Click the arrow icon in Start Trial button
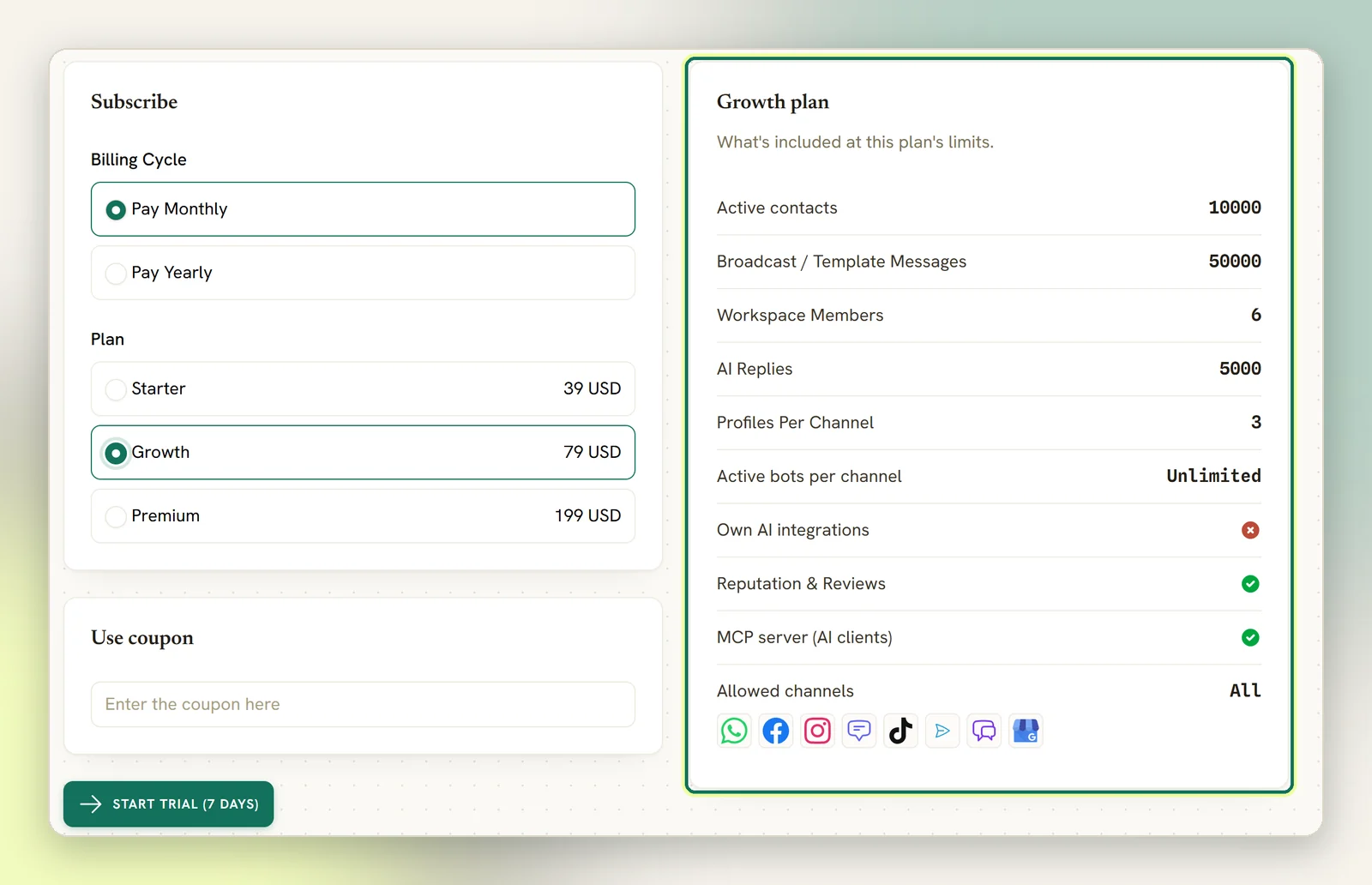Viewport: 1372px width, 885px height. click(x=90, y=804)
